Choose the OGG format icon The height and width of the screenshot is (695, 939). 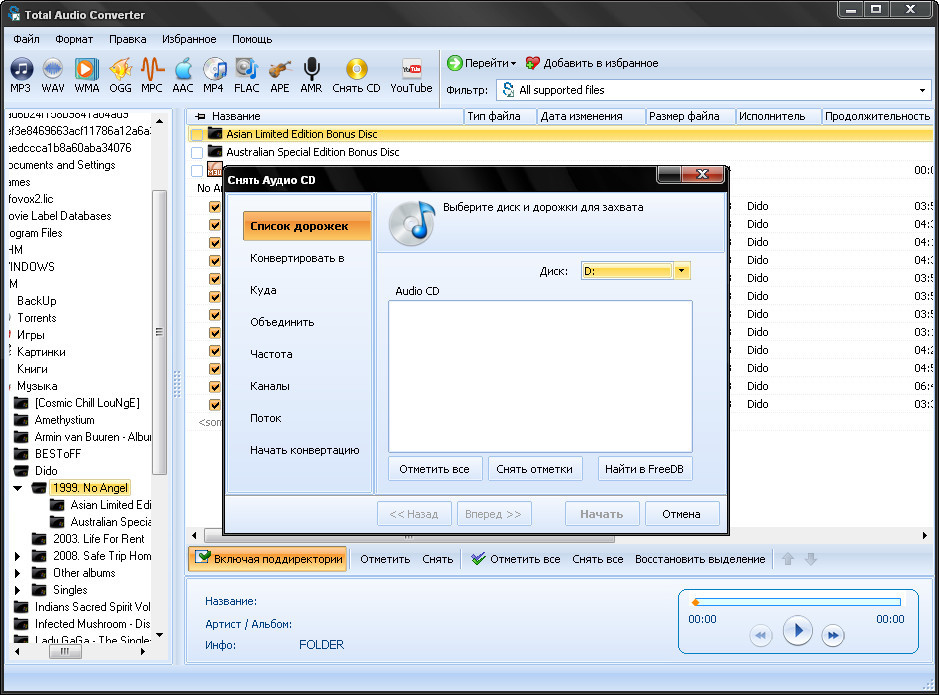coord(120,69)
